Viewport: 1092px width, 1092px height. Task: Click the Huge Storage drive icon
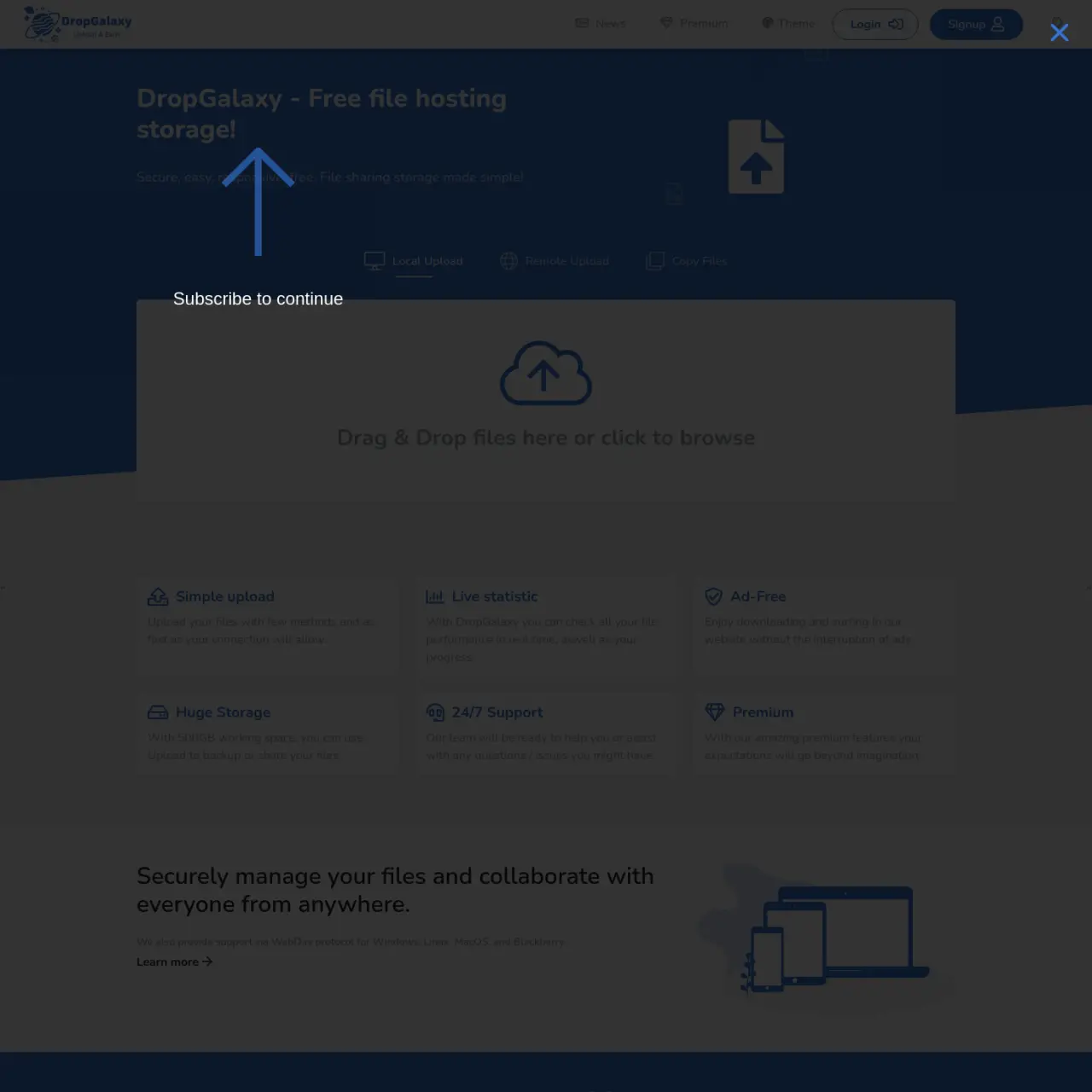tap(158, 712)
